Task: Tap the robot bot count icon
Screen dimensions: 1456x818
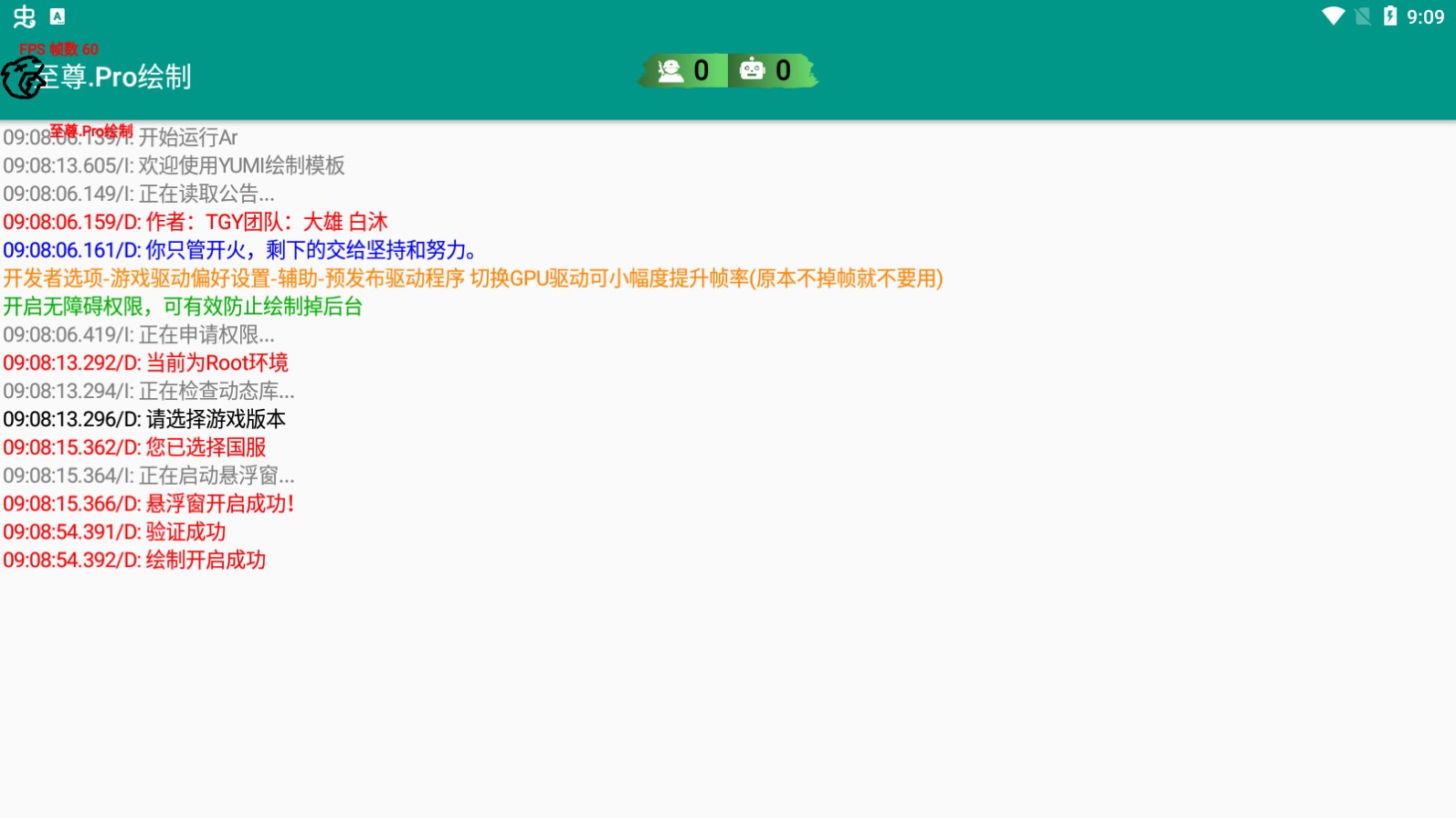Action: click(752, 69)
